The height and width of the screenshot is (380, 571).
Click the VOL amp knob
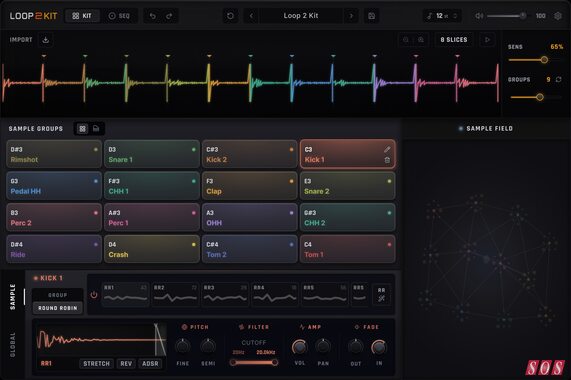click(x=299, y=347)
